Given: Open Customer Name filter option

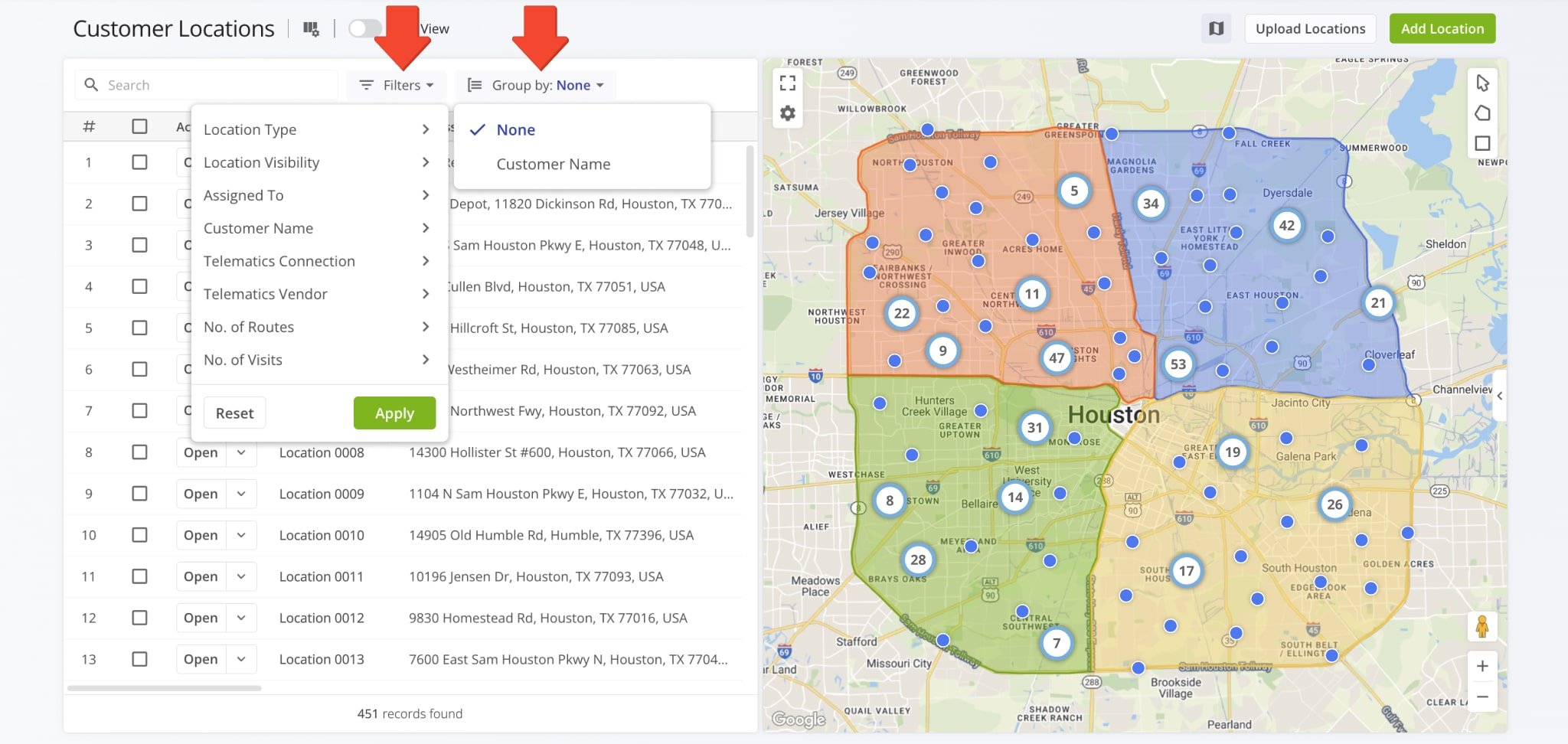Looking at the screenshot, I should tap(318, 228).
